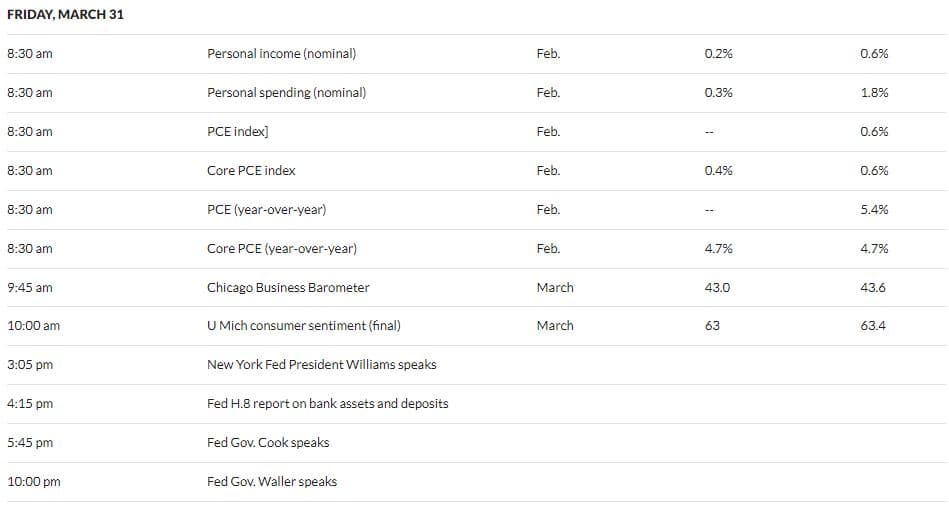949x507 pixels.
Task: Select the 43.0 Chicago Barometer value
Action: (718, 288)
